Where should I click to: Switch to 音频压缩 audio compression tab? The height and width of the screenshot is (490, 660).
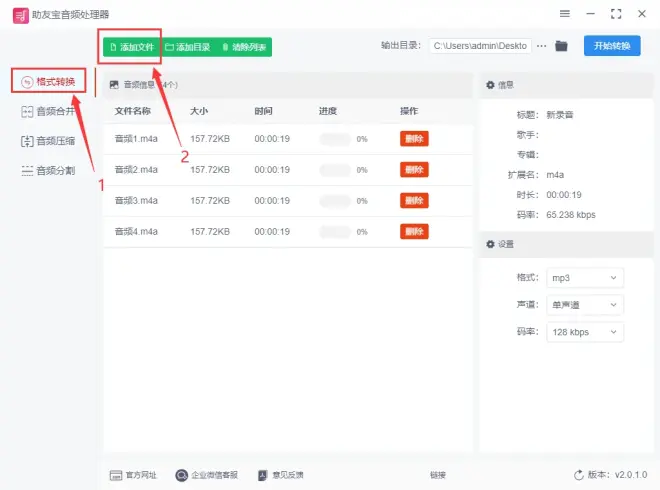click(x=48, y=141)
